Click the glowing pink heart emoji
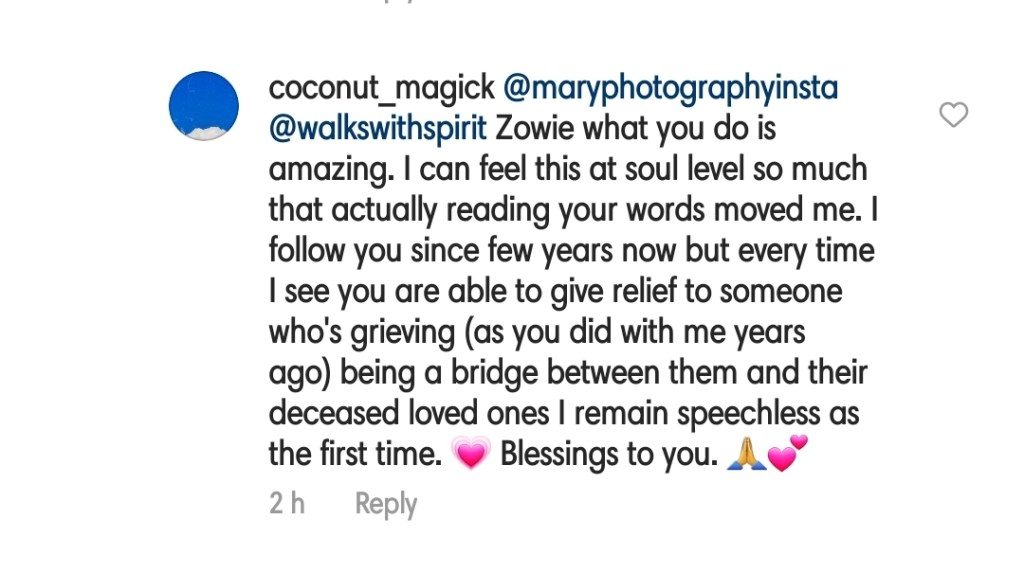Viewport: 1024px width, 573px height. [x=470, y=456]
